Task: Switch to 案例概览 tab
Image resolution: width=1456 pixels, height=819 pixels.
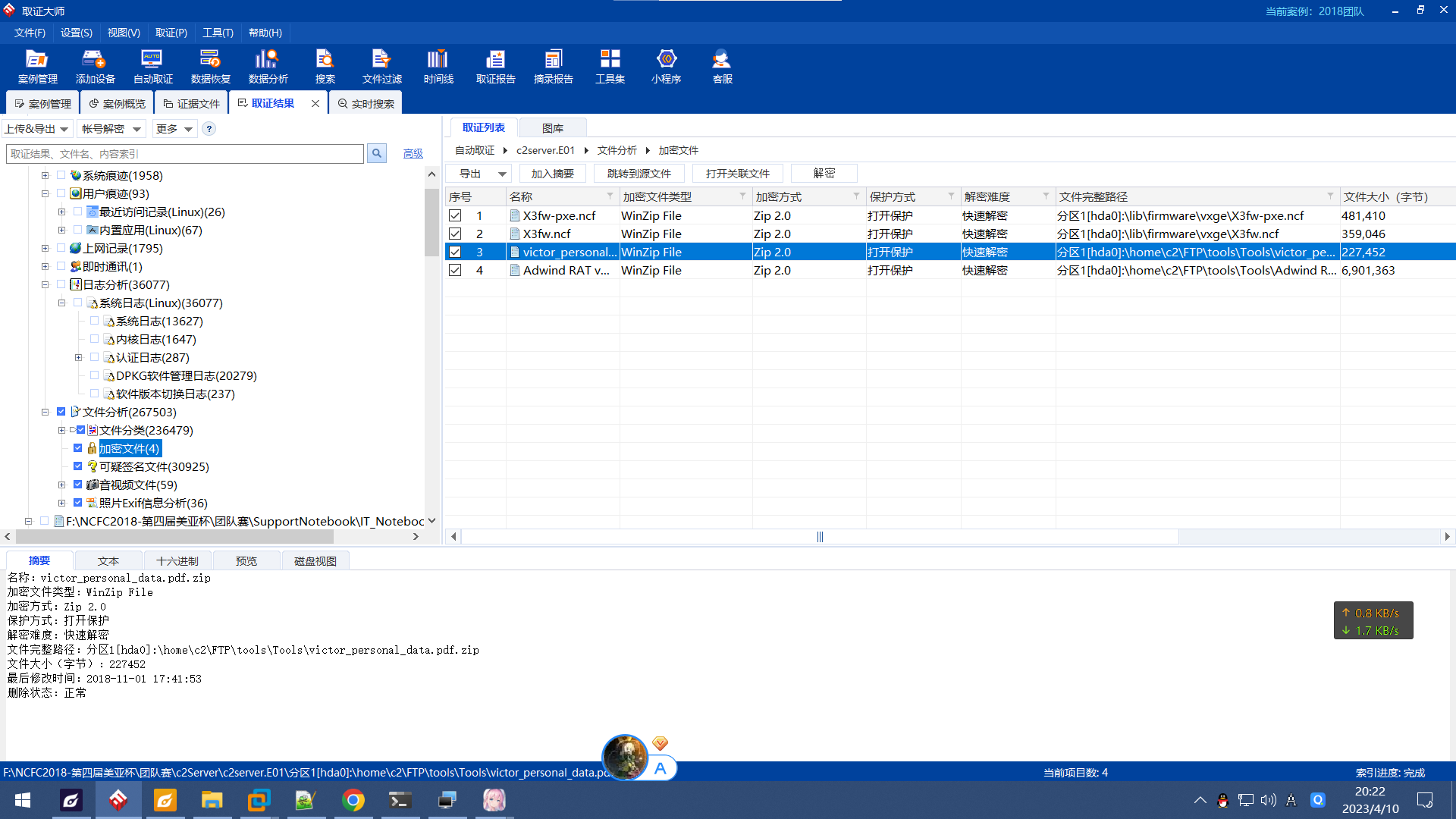Action: tap(117, 103)
